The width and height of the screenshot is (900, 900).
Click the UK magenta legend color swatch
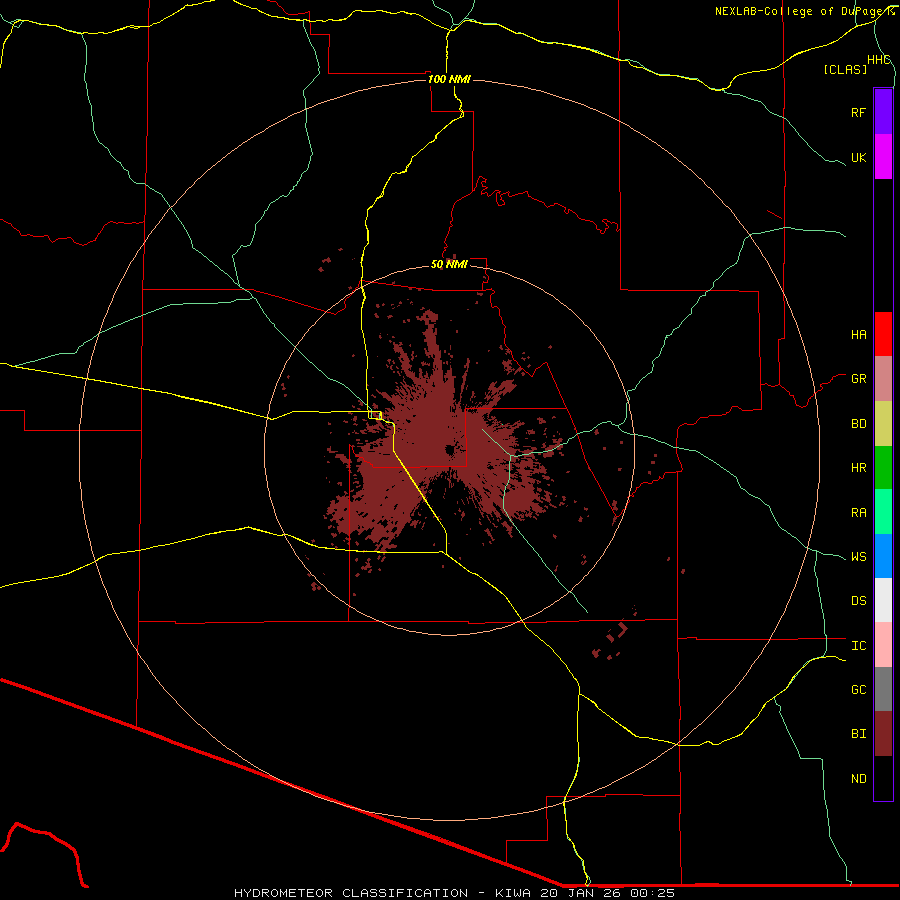tap(883, 157)
